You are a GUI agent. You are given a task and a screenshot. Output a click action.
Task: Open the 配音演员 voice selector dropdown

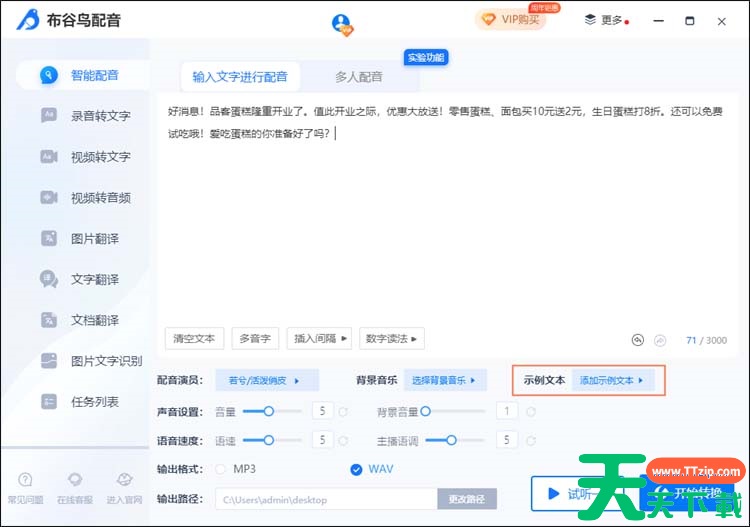[x=267, y=380]
